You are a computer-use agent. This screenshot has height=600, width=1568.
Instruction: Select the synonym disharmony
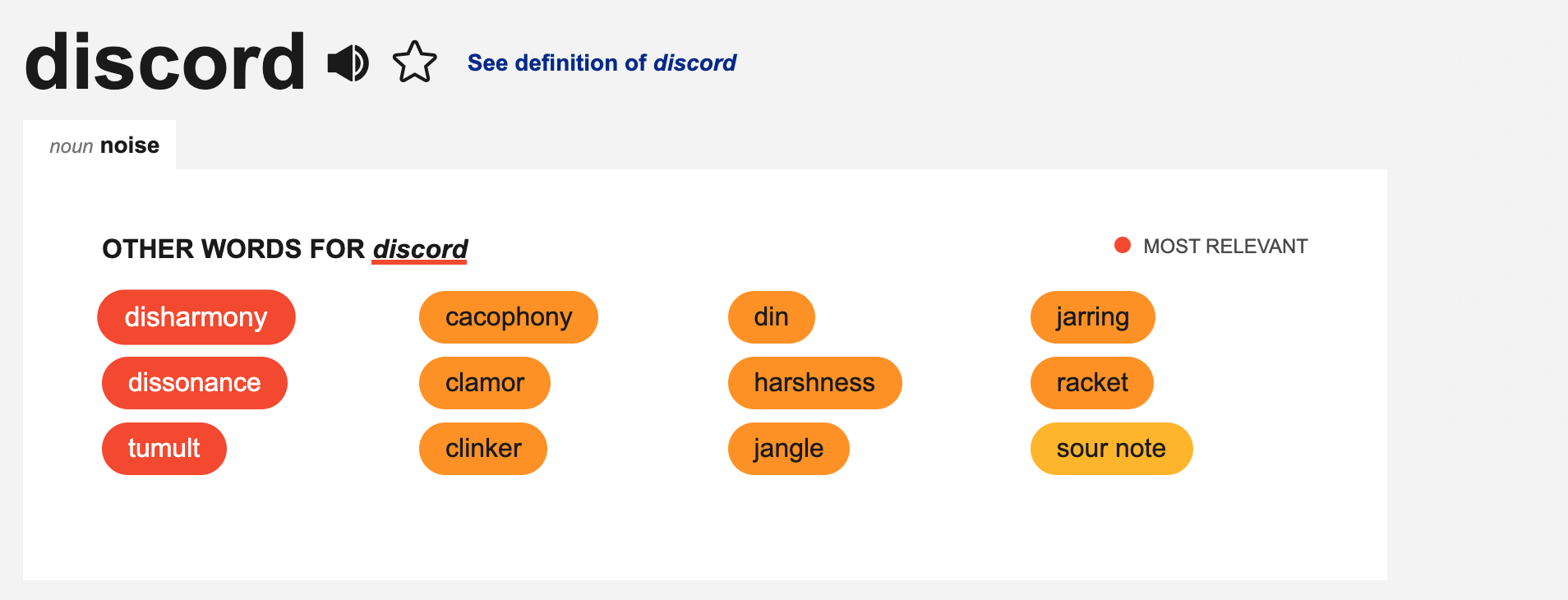click(x=196, y=316)
